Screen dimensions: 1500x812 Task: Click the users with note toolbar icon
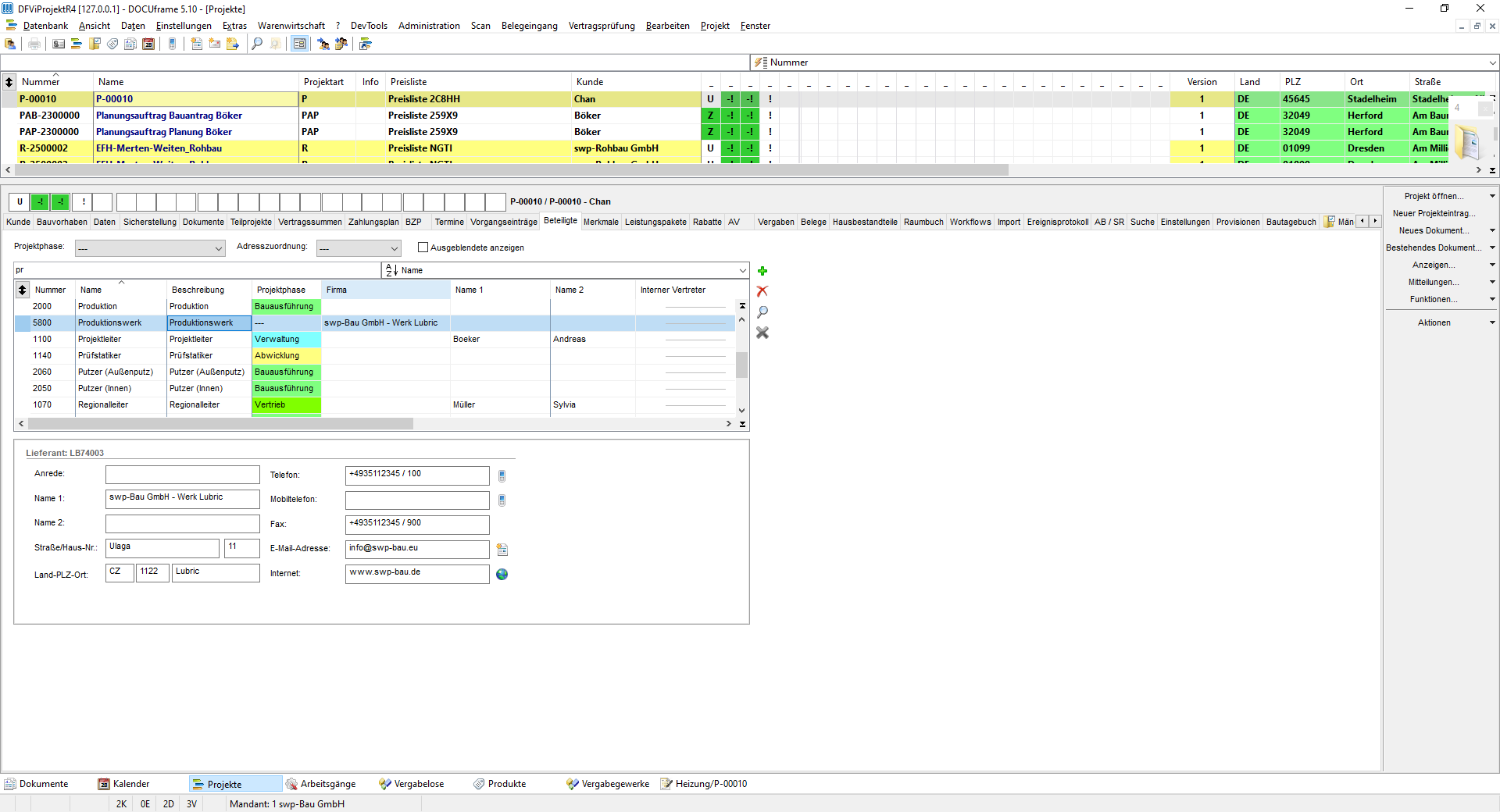coord(341,44)
